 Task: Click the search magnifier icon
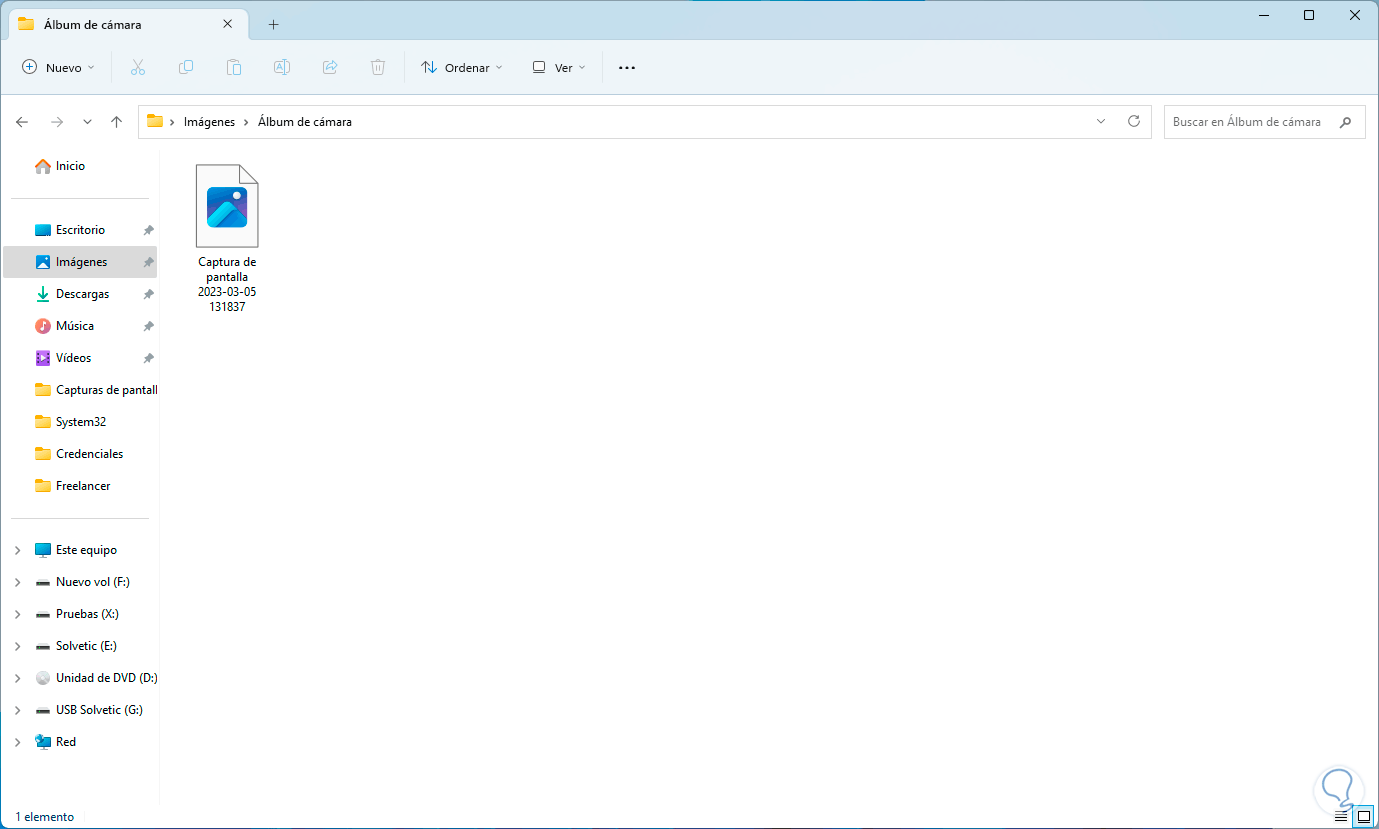pyautogui.click(x=1345, y=122)
